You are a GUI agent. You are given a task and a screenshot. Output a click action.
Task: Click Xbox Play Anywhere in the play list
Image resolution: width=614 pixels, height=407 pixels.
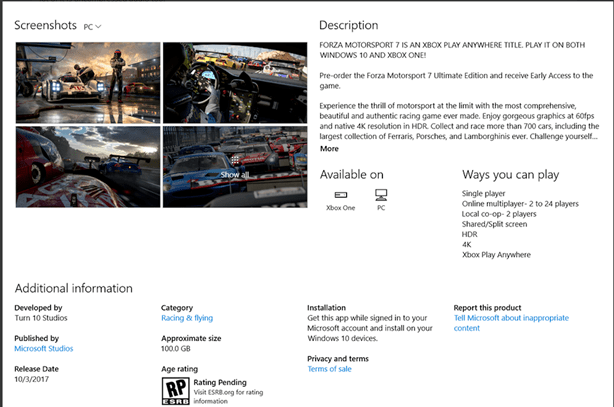pos(496,254)
